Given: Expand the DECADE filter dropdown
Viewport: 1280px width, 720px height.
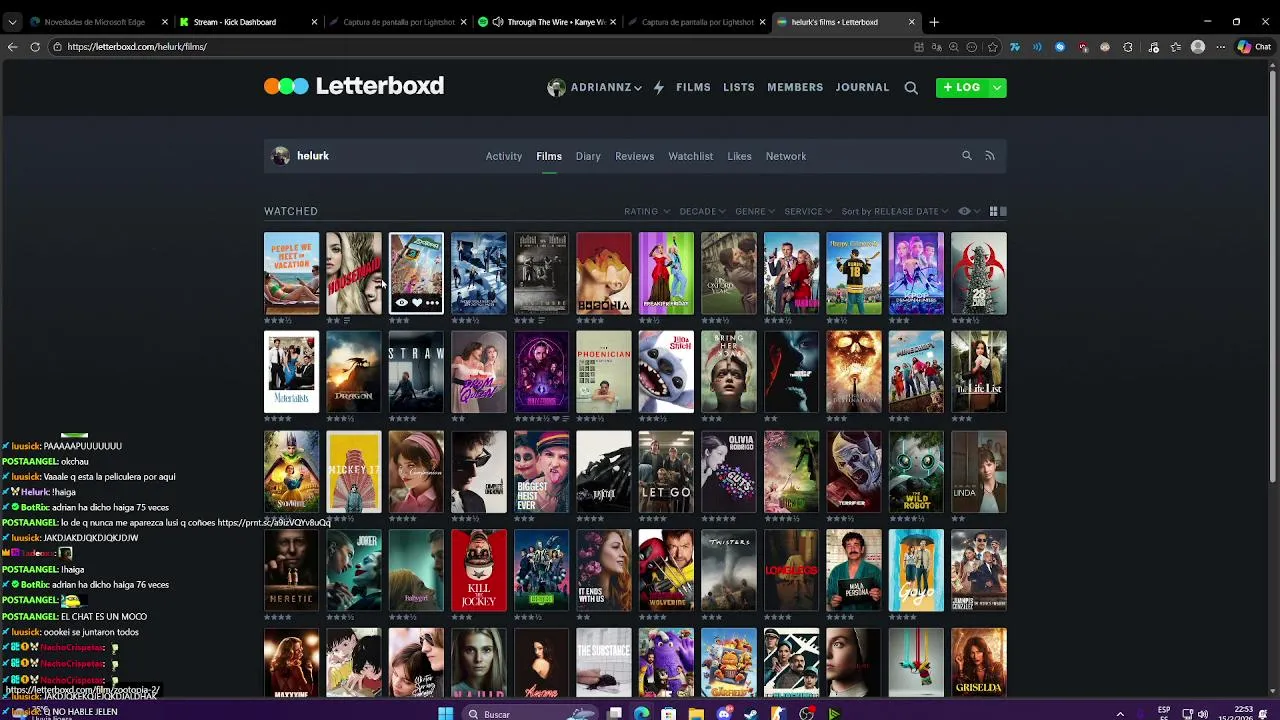Looking at the screenshot, I should [702, 211].
